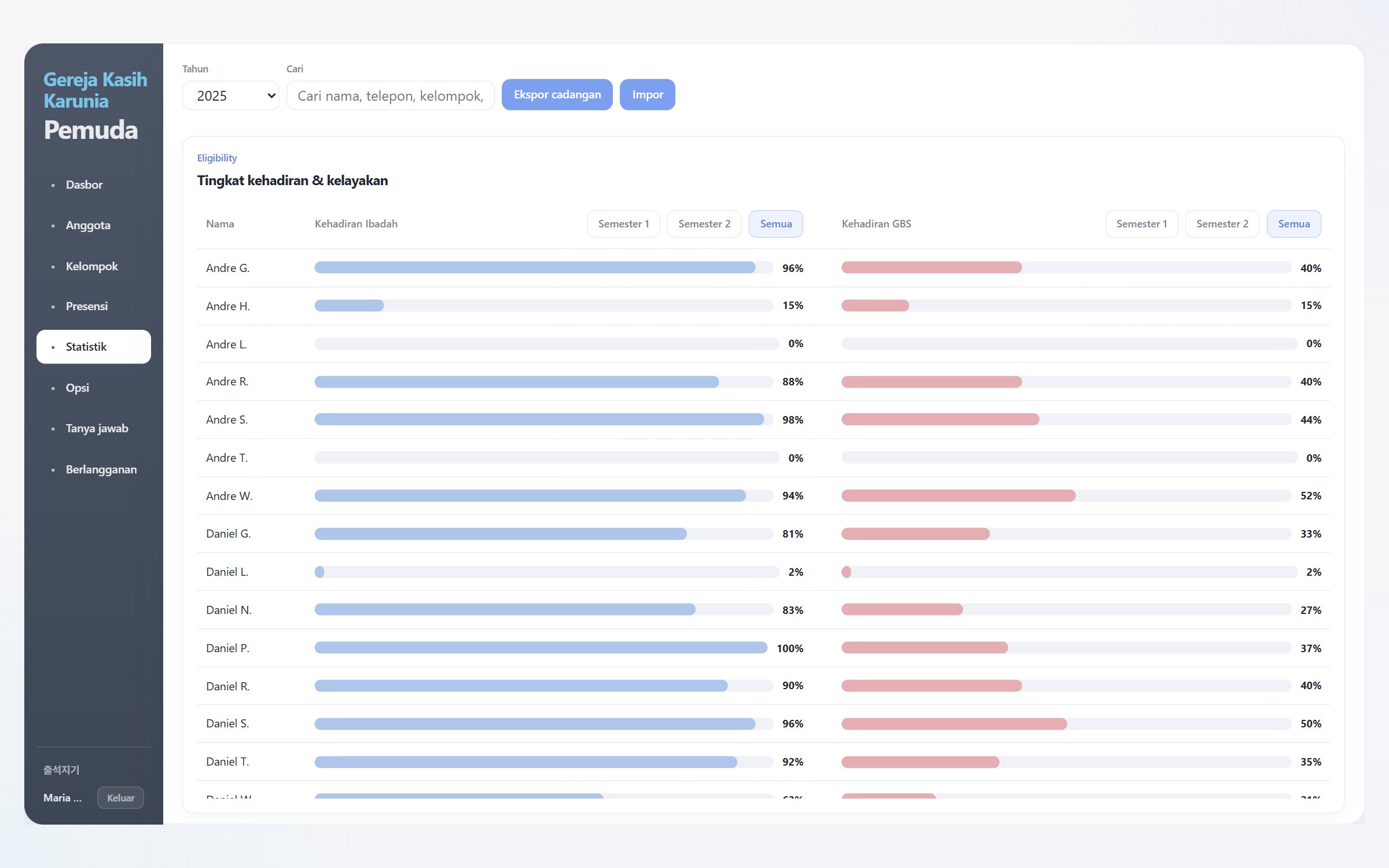Viewport: 1389px width, 868px height.
Task: Select Semester 1 for Kehadiran GBS
Action: point(1141,224)
